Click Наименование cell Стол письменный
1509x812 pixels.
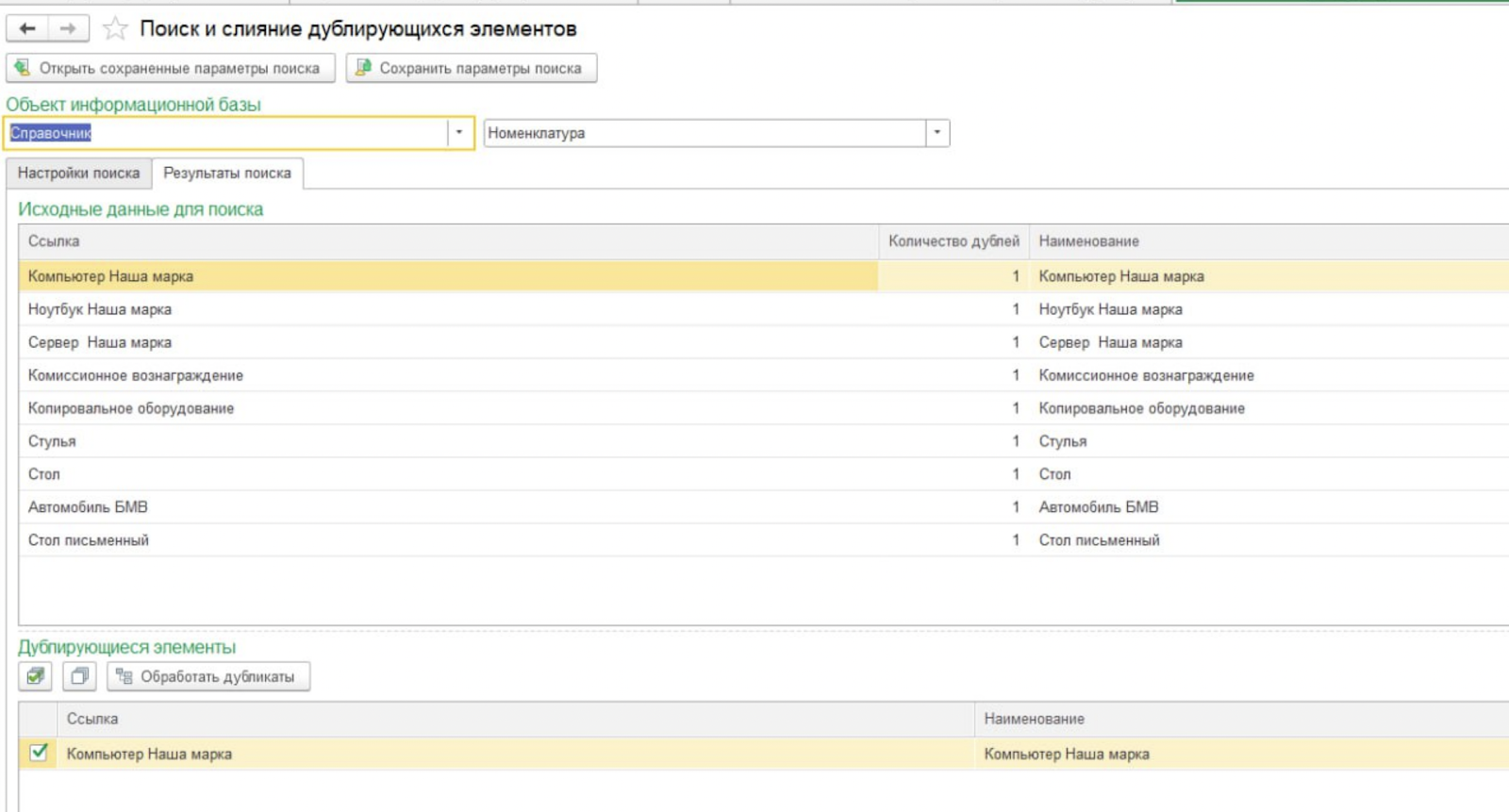click(x=1269, y=540)
